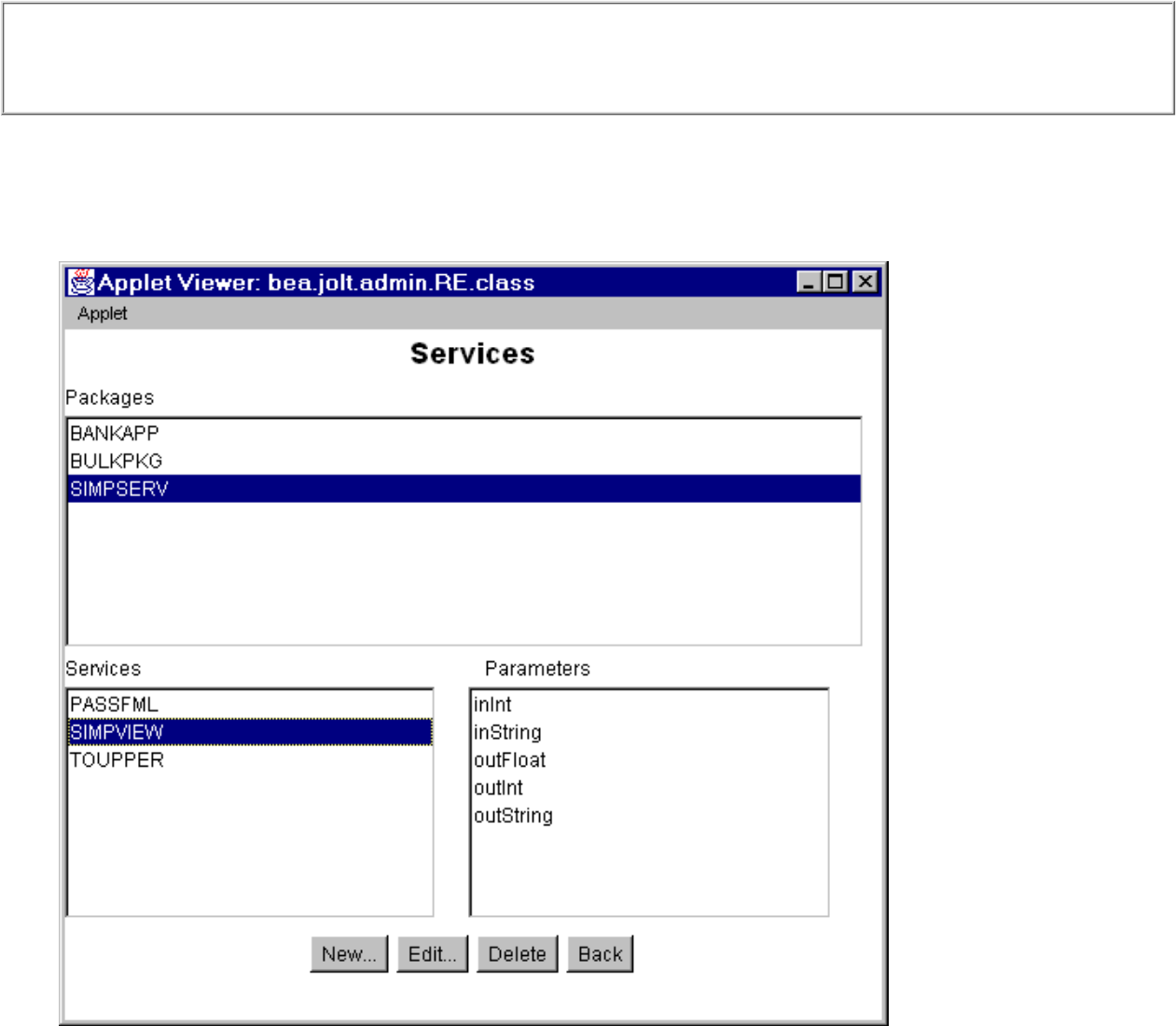Minimize the Applet Viewer window
Viewport: 1176px width, 1026px height.
click(x=809, y=282)
